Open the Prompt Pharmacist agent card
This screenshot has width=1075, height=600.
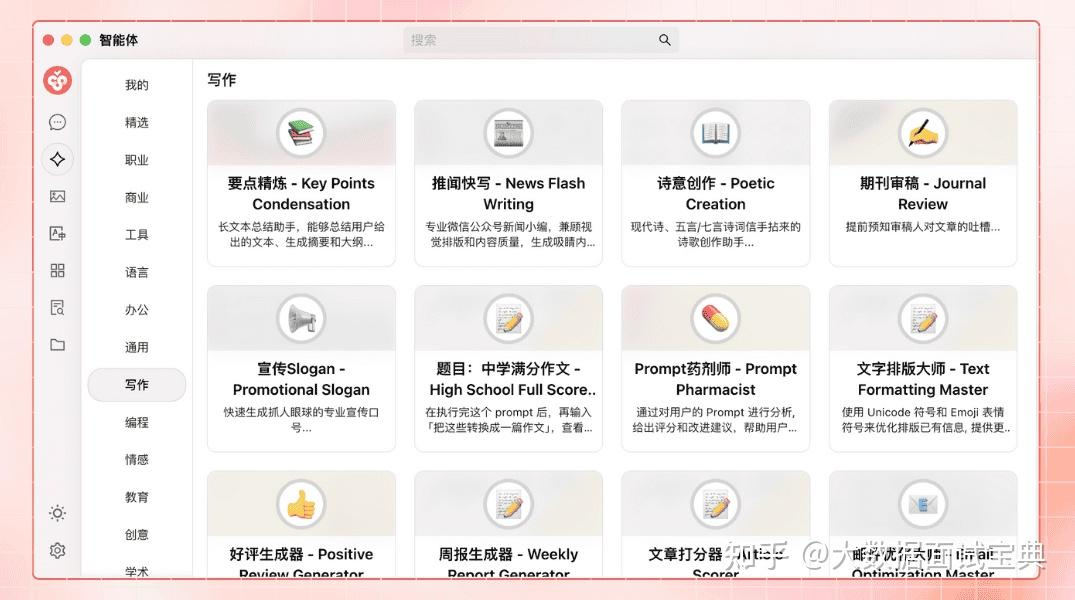(x=716, y=369)
